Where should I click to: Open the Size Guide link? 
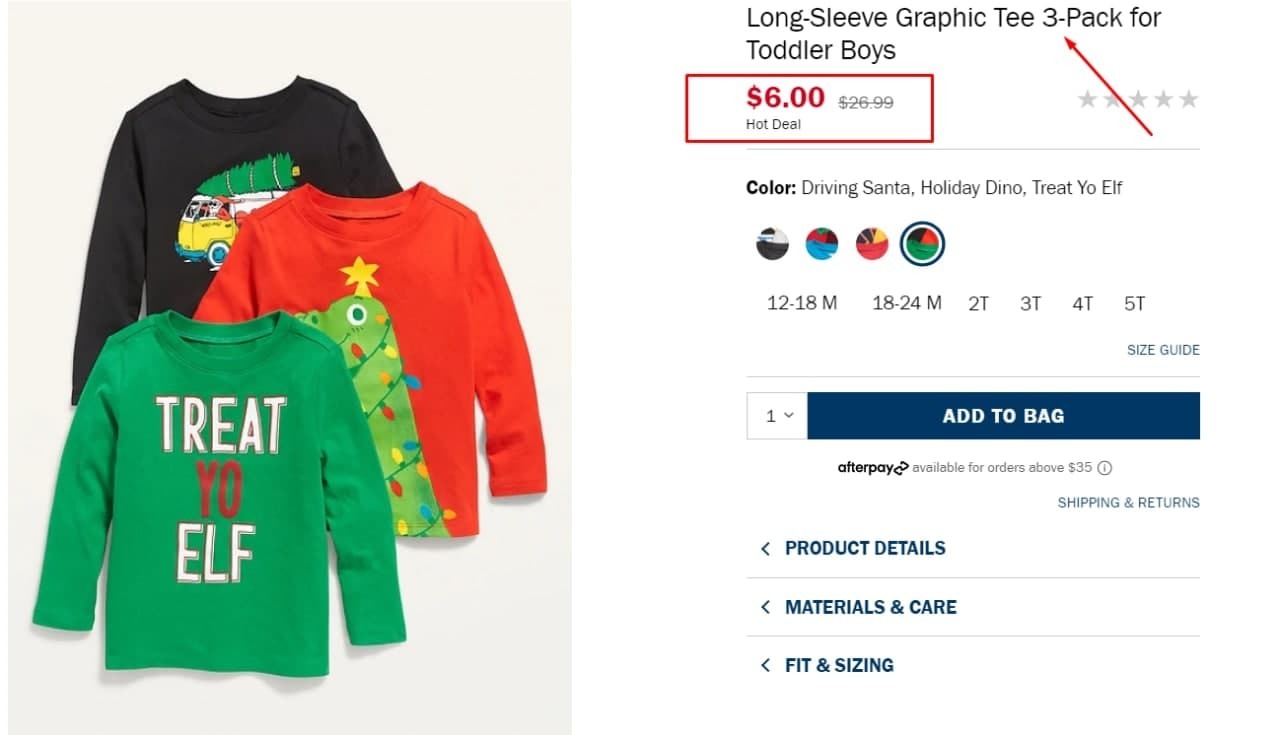1163,350
